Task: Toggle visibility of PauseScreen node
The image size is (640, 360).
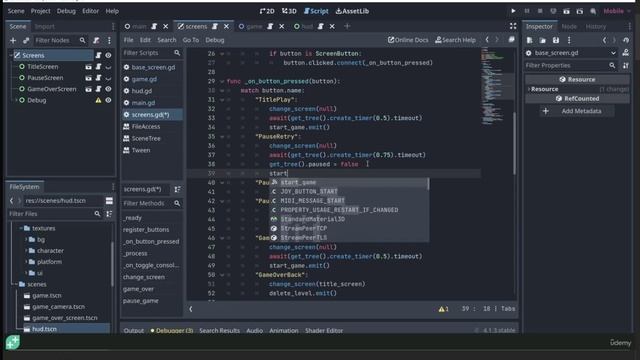Action: coord(108,78)
